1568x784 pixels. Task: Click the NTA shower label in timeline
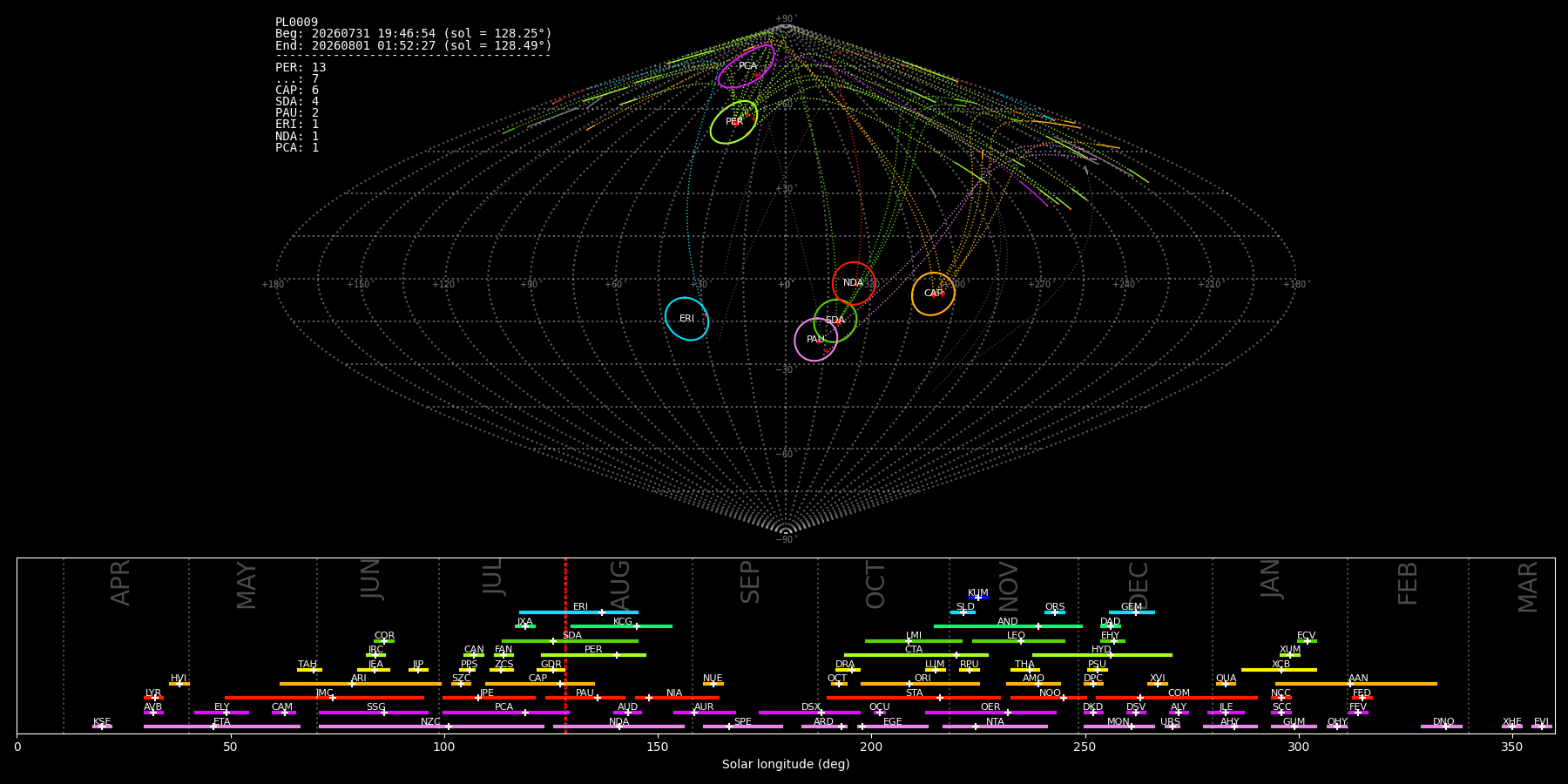[x=995, y=722]
